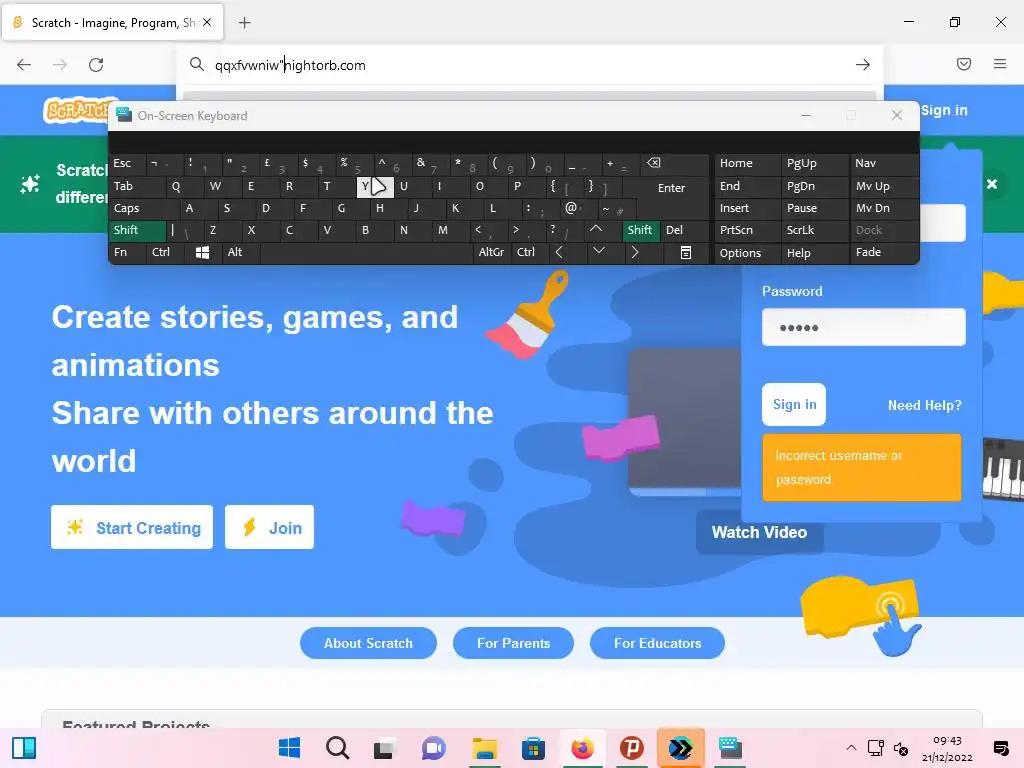Click the PrtScn key on keyboard
The height and width of the screenshot is (768, 1024).
click(x=747, y=230)
